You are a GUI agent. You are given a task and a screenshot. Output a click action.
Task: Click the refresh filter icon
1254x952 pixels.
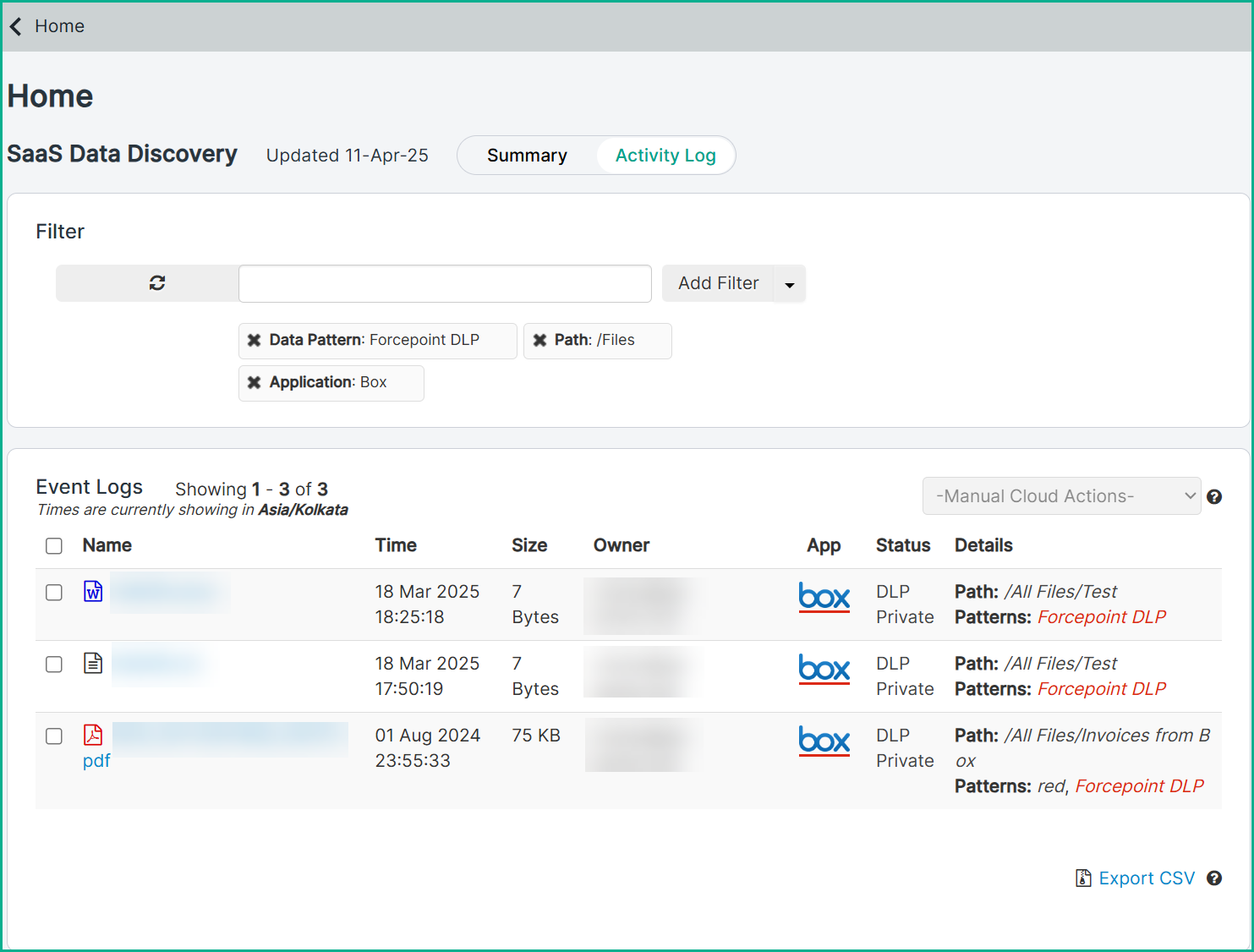click(x=157, y=283)
